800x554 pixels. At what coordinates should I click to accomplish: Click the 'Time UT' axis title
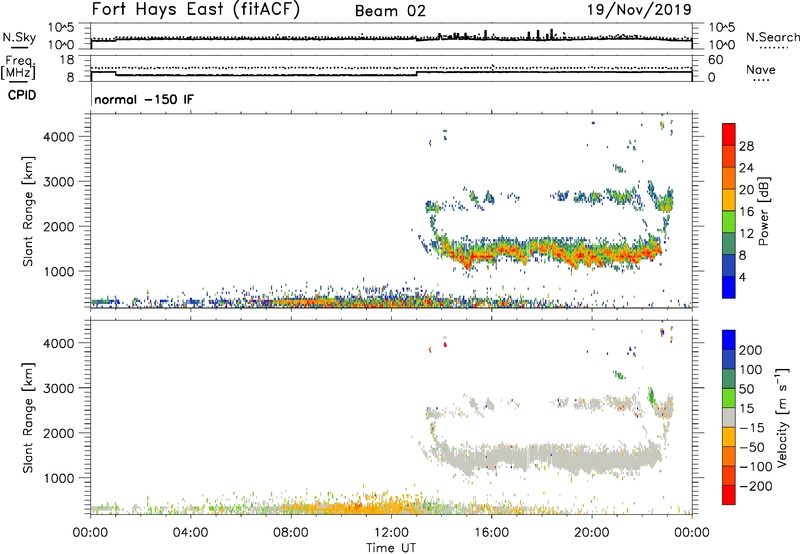point(391,547)
